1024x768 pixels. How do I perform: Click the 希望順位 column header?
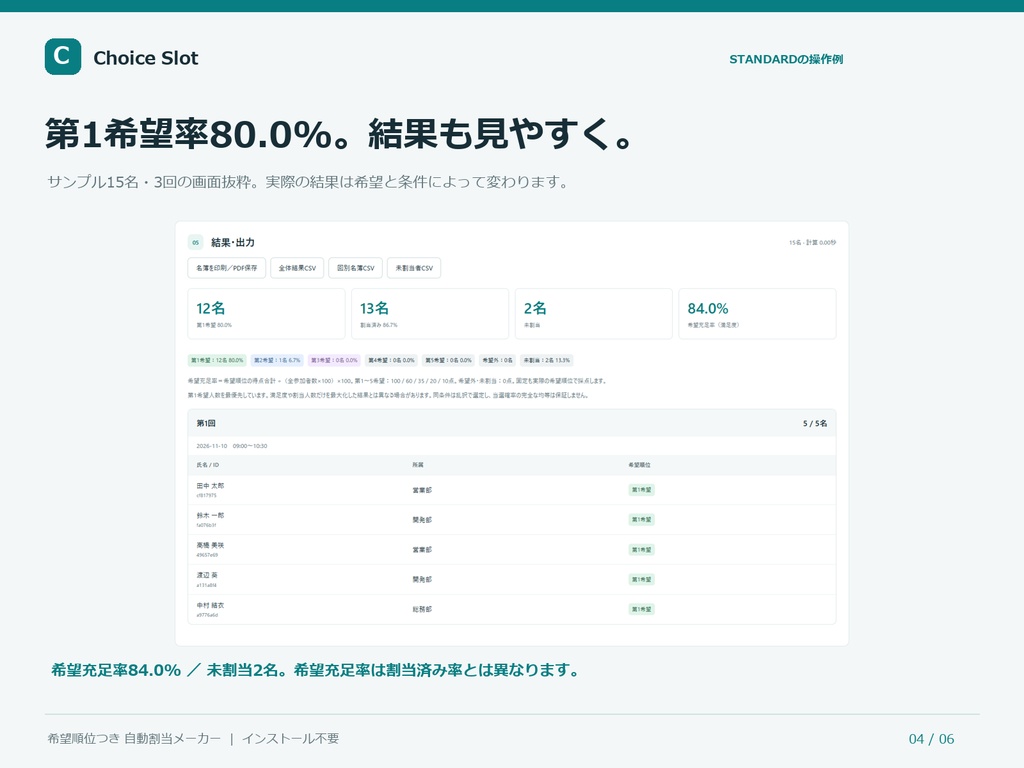point(639,465)
